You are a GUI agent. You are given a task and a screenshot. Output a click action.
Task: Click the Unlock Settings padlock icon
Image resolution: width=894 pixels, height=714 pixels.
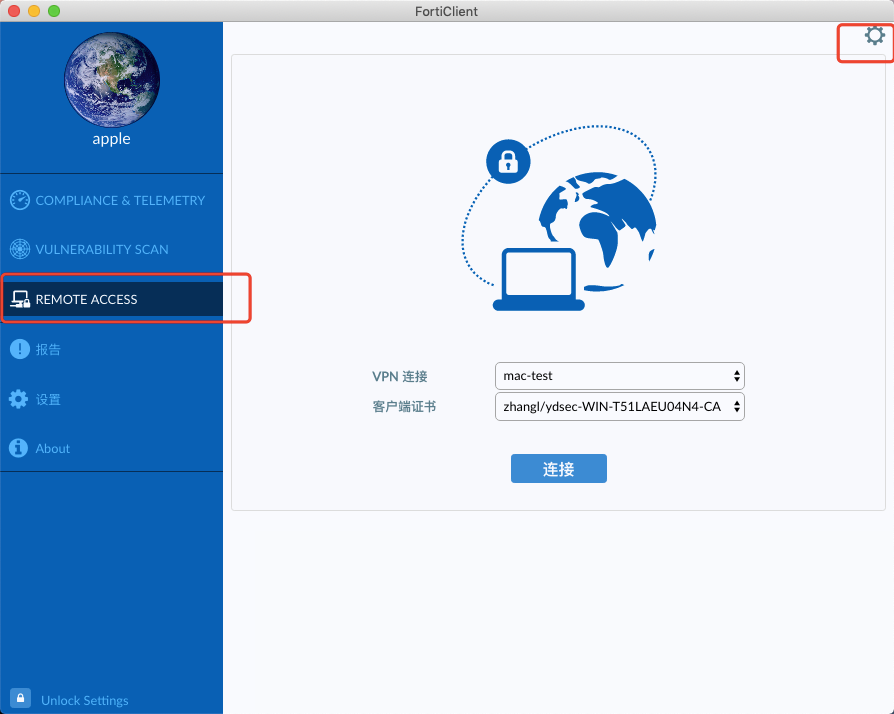pos(21,698)
